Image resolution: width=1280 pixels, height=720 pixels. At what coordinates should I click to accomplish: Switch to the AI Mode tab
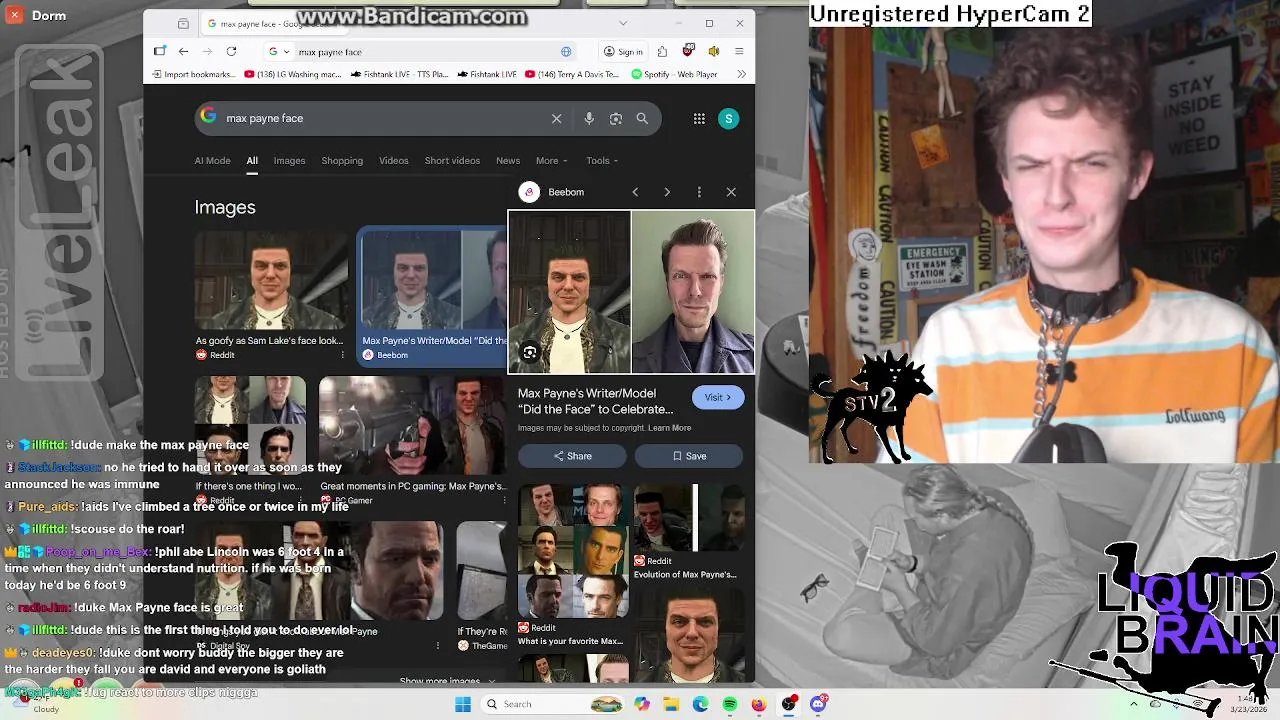pos(212,160)
